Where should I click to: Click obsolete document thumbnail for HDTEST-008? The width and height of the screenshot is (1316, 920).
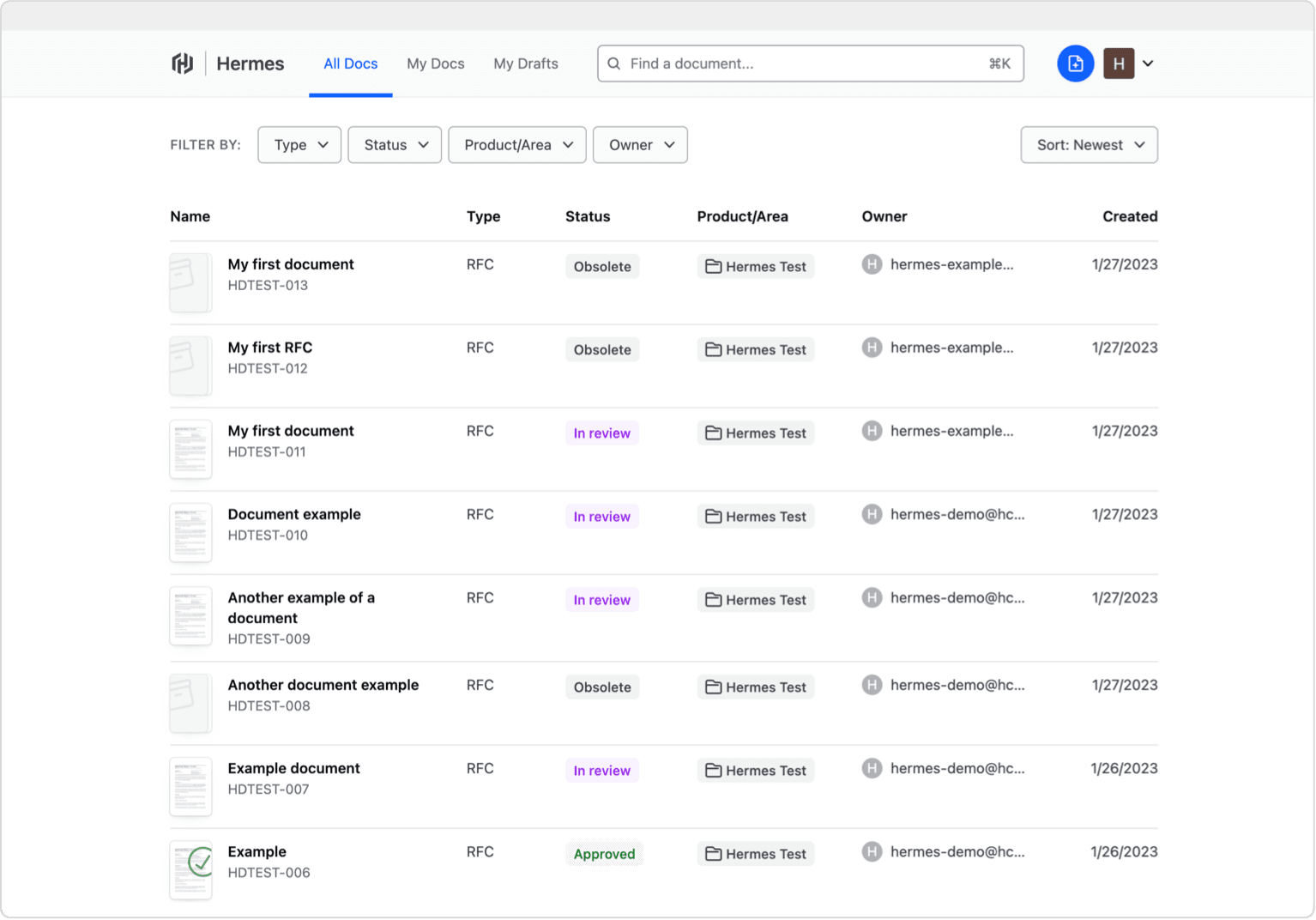coord(190,703)
